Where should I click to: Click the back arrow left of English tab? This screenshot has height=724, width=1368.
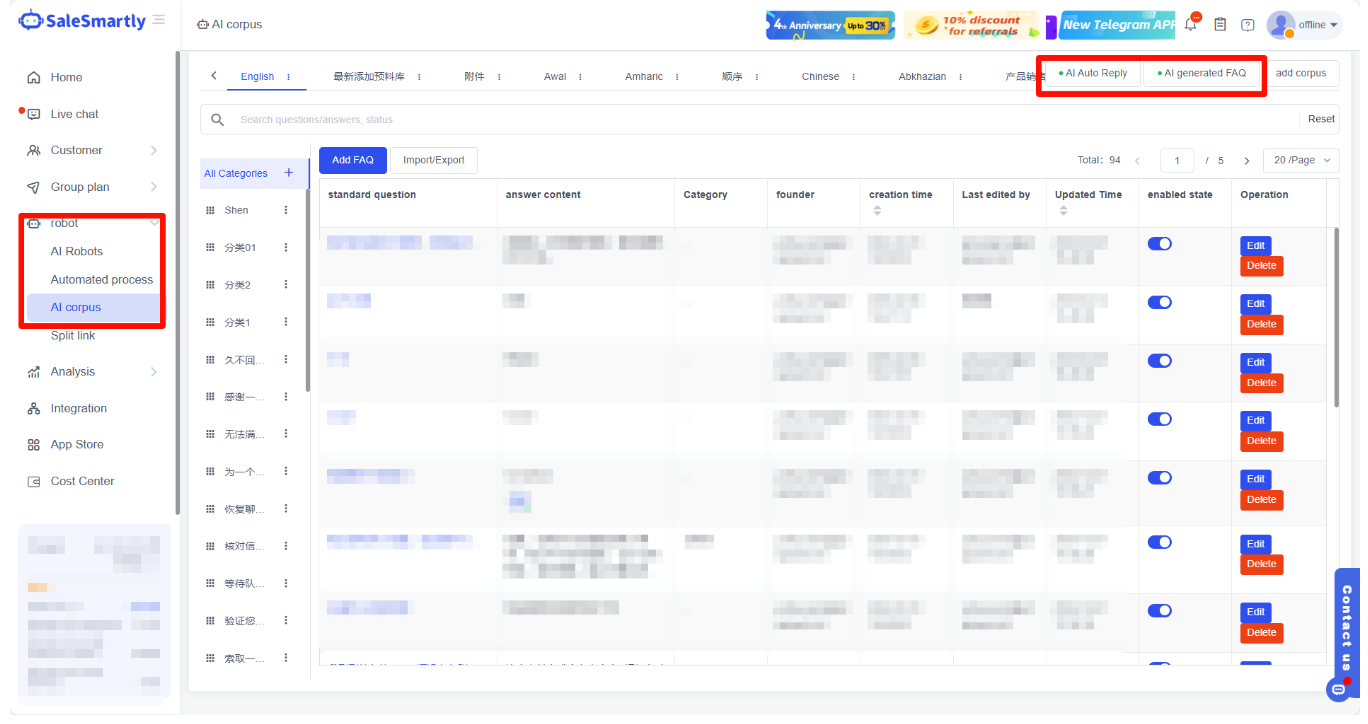[x=213, y=76]
